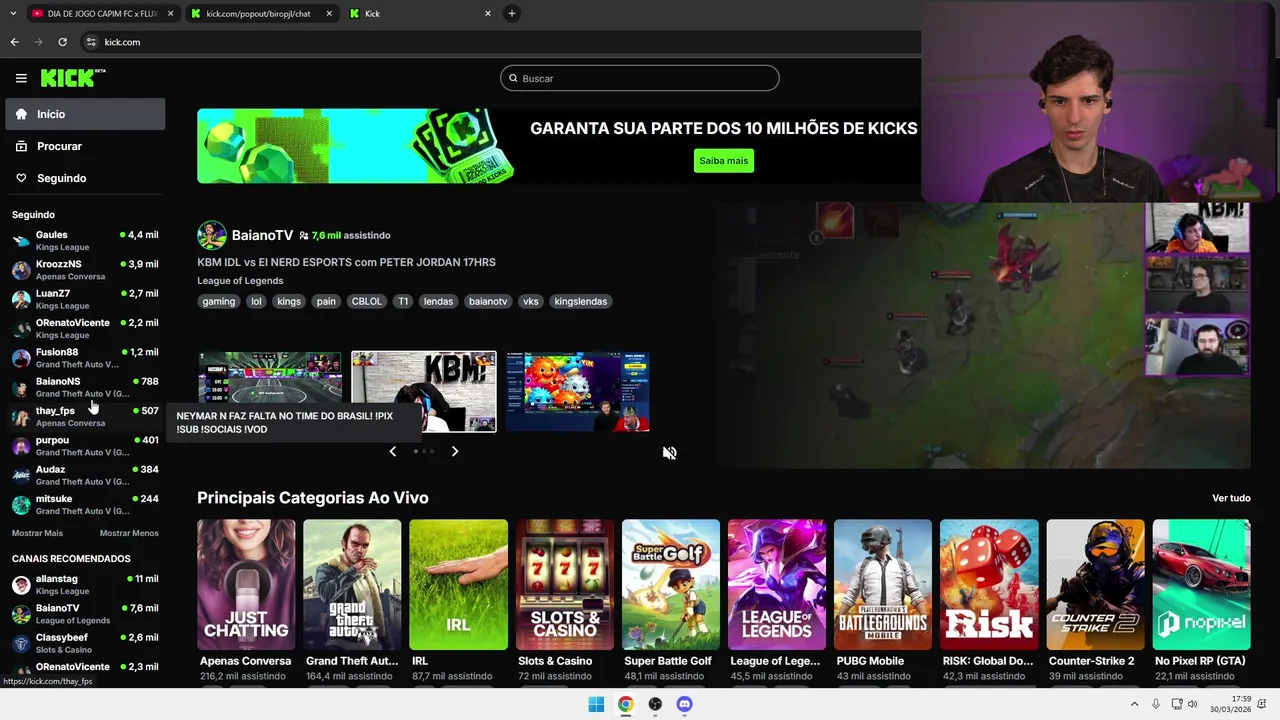1280x720 pixels.
Task: Show next featured stream arrow
Action: [455, 451]
